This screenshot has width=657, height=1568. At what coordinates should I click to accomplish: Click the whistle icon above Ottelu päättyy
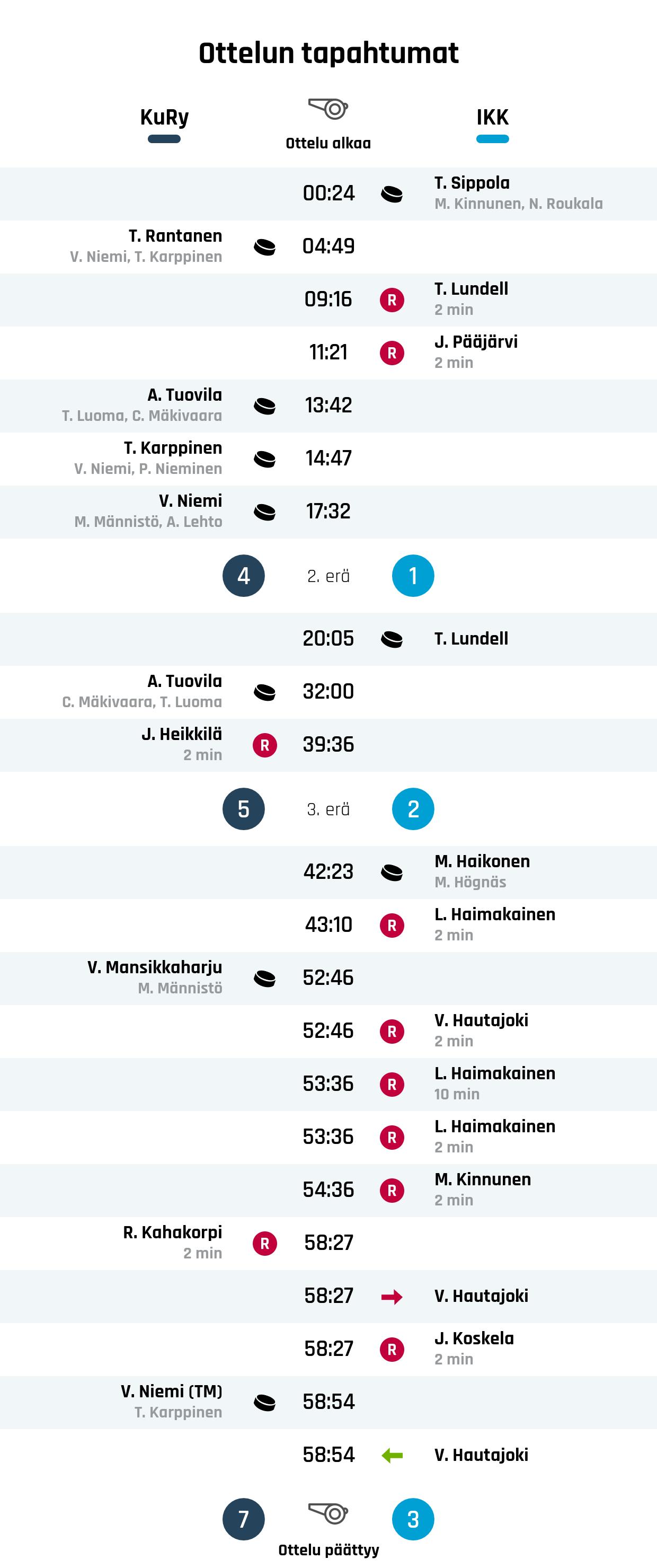(328, 1513)
